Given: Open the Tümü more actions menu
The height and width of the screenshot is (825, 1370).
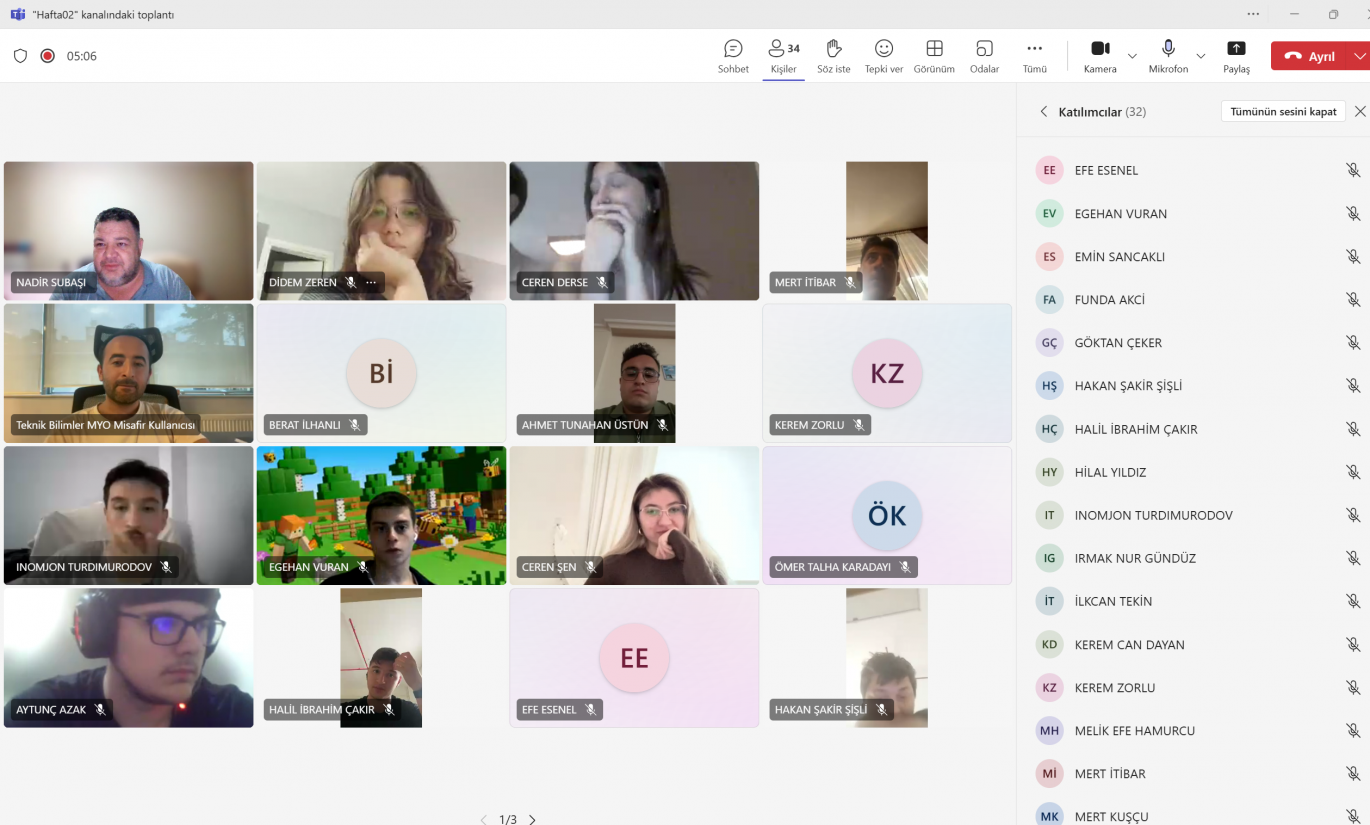Looking at the screenshot, I should pyautogui.click(x=1034, y=56).
